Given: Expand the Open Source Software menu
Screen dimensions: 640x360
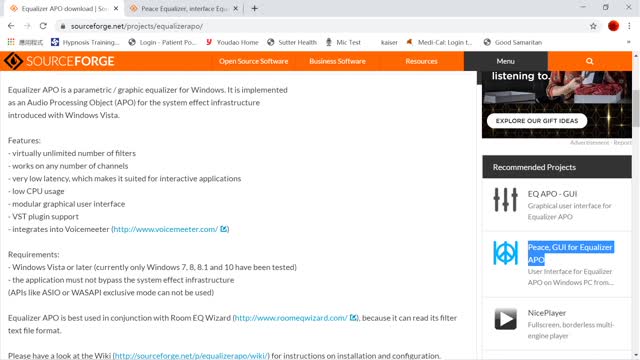Looking at the screenshot, I should 253,61.
